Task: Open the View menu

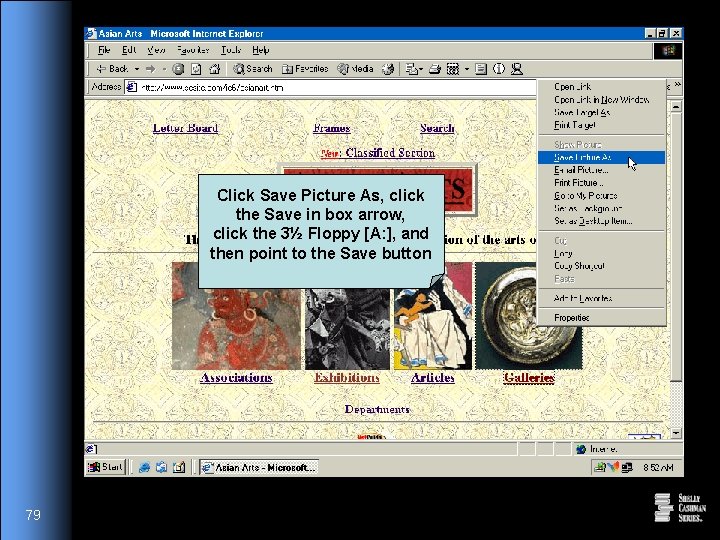Action: (x=156, y=50)
